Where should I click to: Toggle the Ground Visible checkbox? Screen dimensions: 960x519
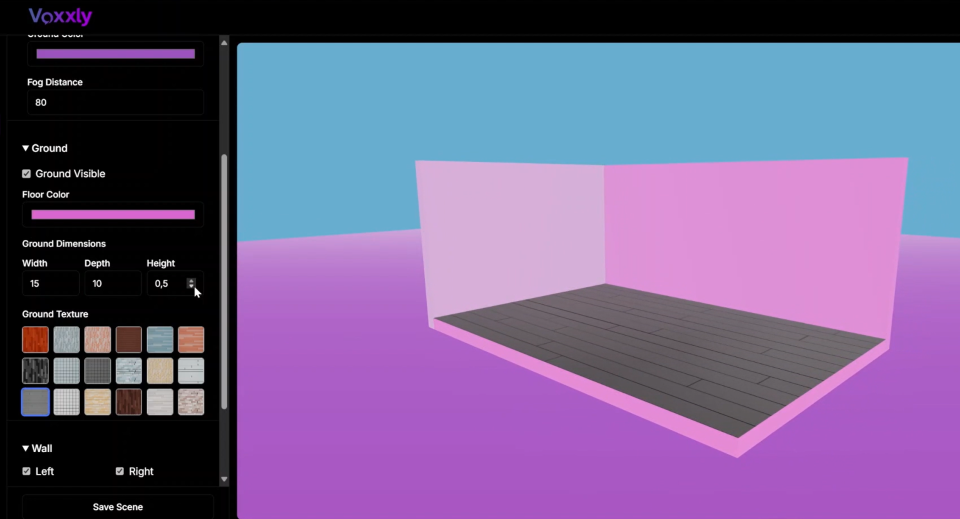point(26,174)
